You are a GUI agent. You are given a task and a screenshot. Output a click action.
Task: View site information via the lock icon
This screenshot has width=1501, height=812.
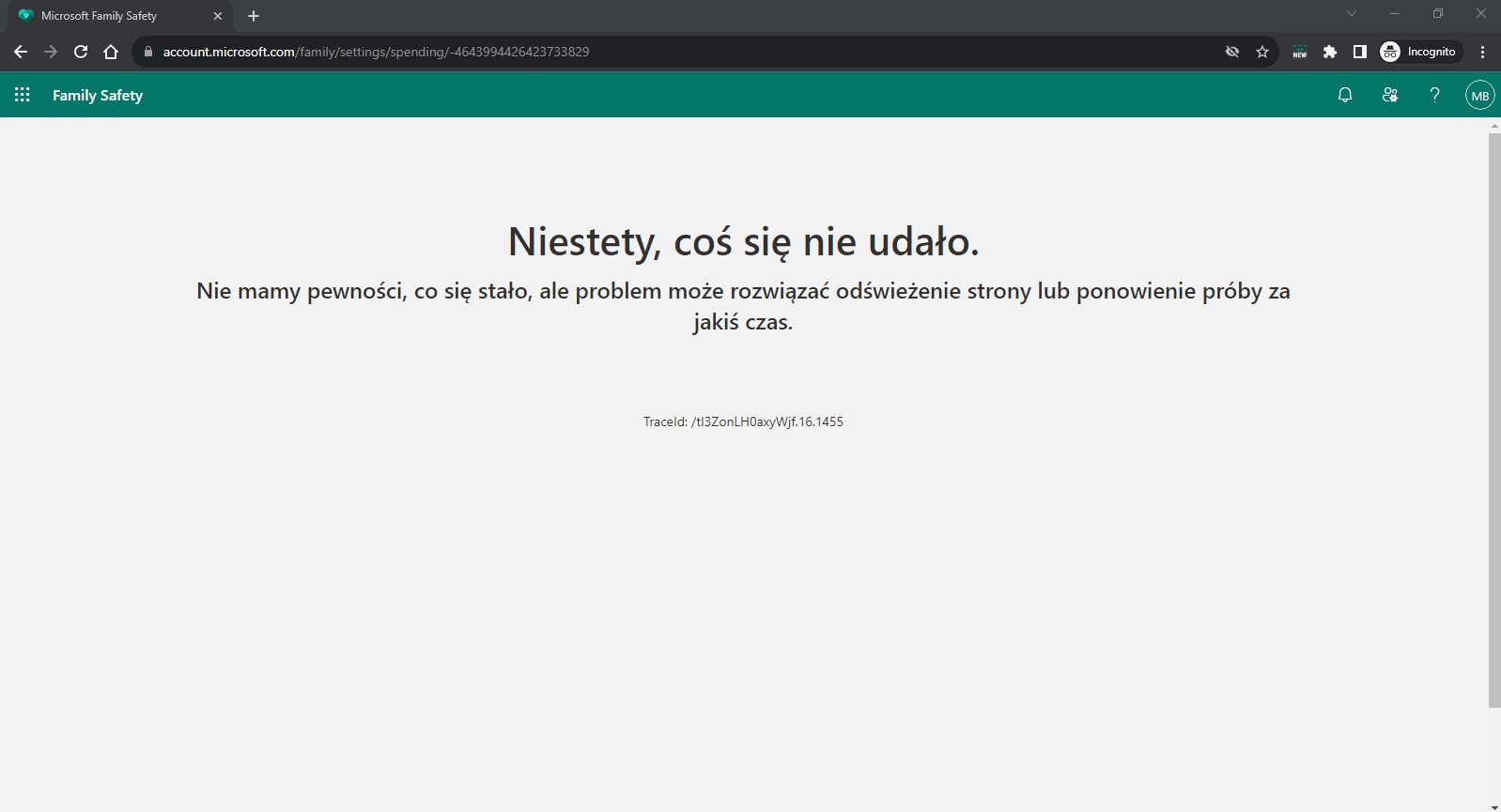pos(147,52)
